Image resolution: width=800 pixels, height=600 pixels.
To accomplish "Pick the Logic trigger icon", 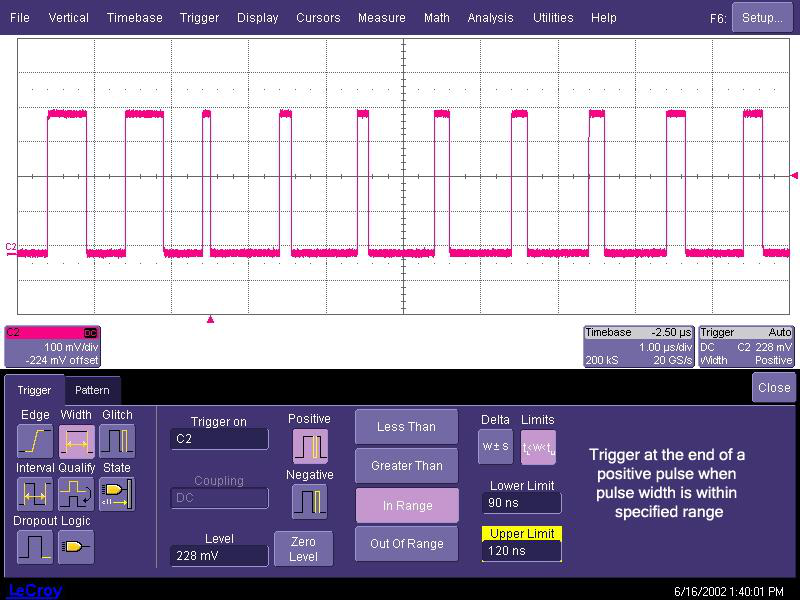I will (x=75, y=546).
